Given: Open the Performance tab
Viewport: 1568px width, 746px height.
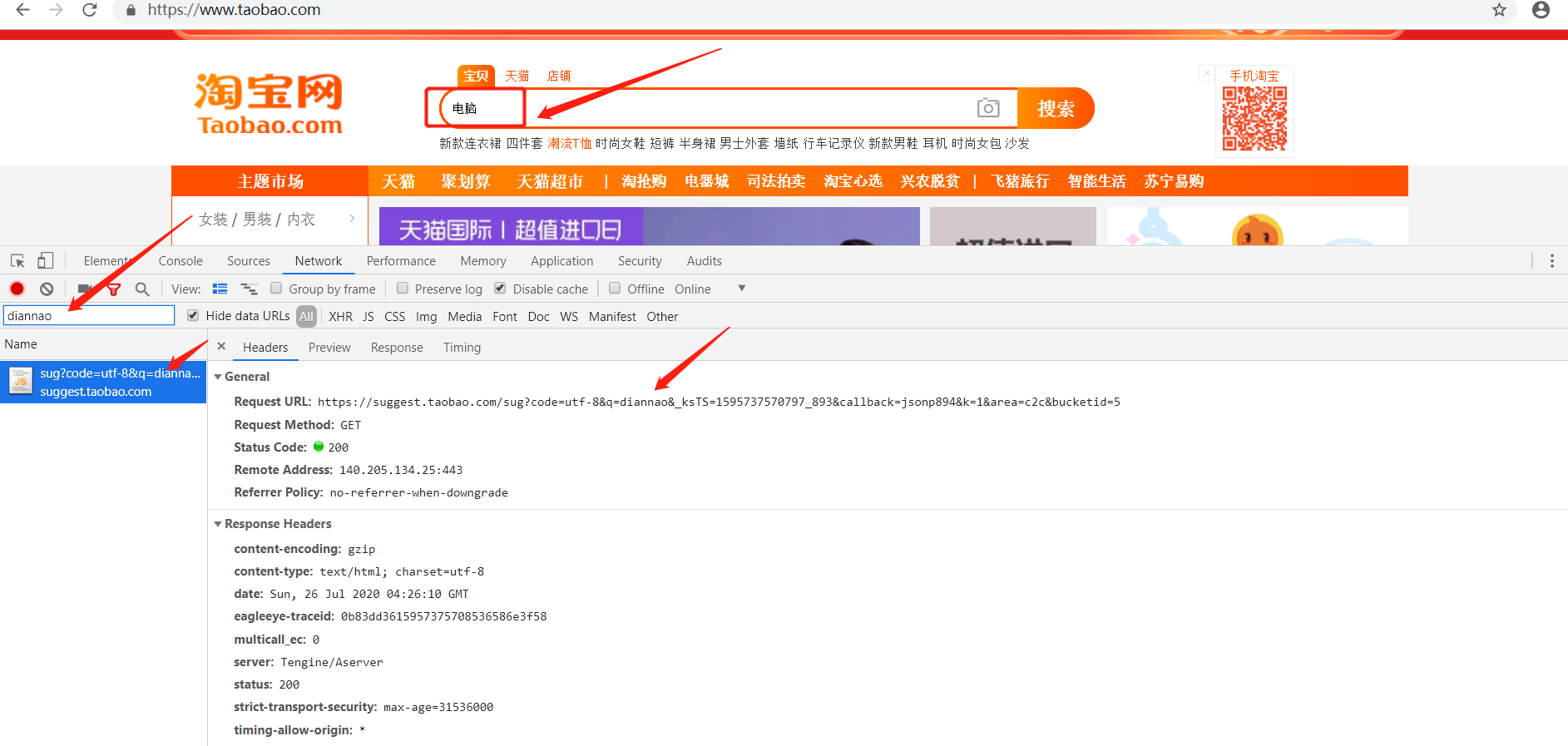Looking at the screenshot, I should [401, 261].
